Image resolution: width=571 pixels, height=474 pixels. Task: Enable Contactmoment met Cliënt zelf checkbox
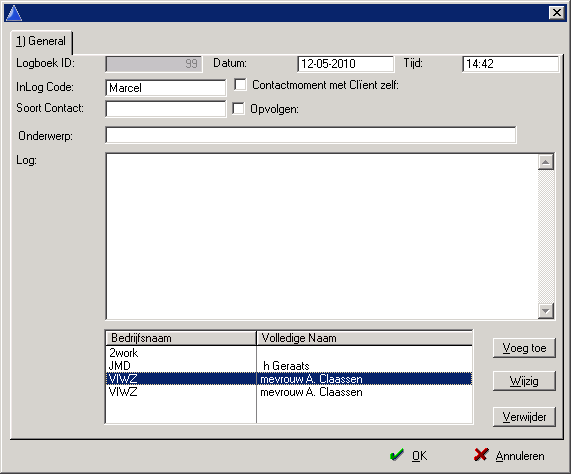[240, 84]
